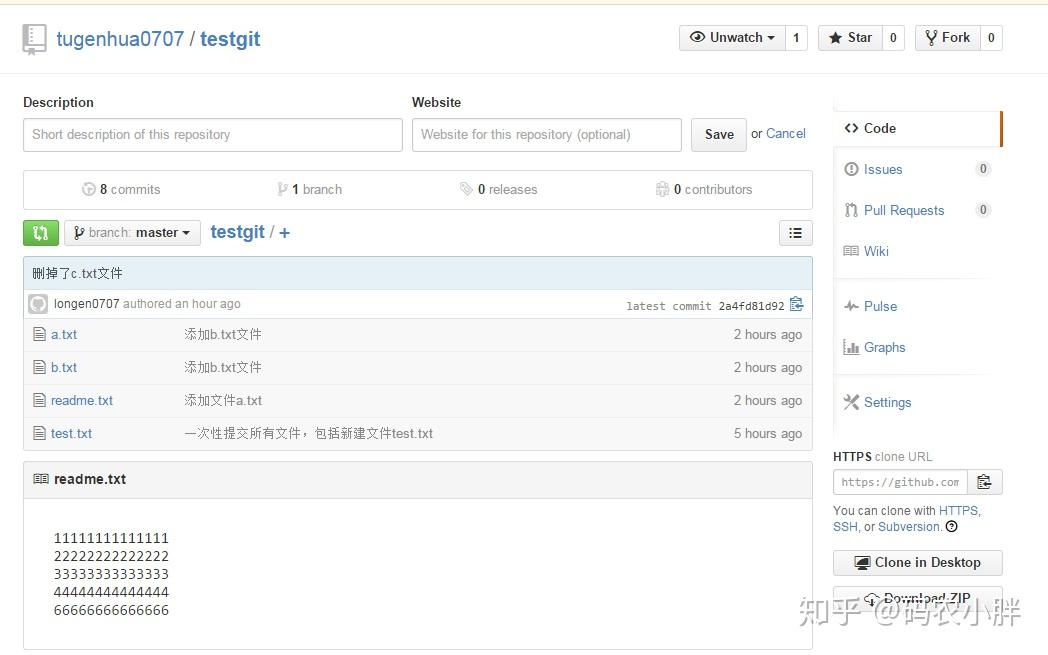Open the branch: master dropdown

132,232
